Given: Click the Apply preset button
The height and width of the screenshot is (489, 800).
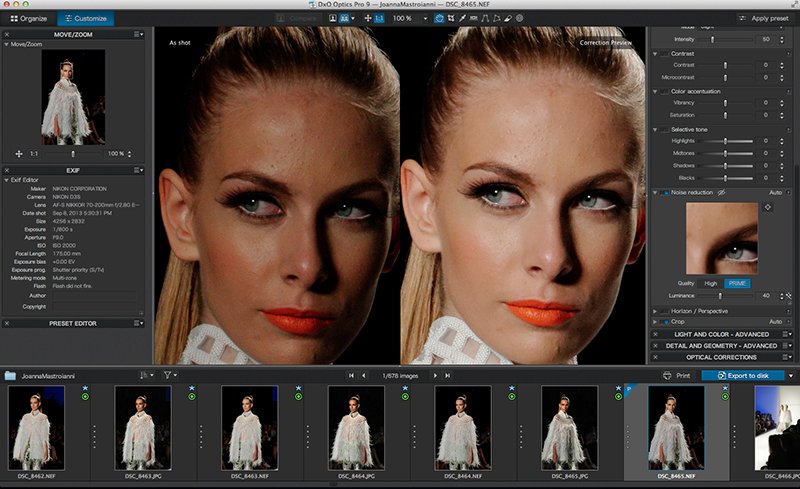Looking at the screenshot, I should (x=764, y=18).
